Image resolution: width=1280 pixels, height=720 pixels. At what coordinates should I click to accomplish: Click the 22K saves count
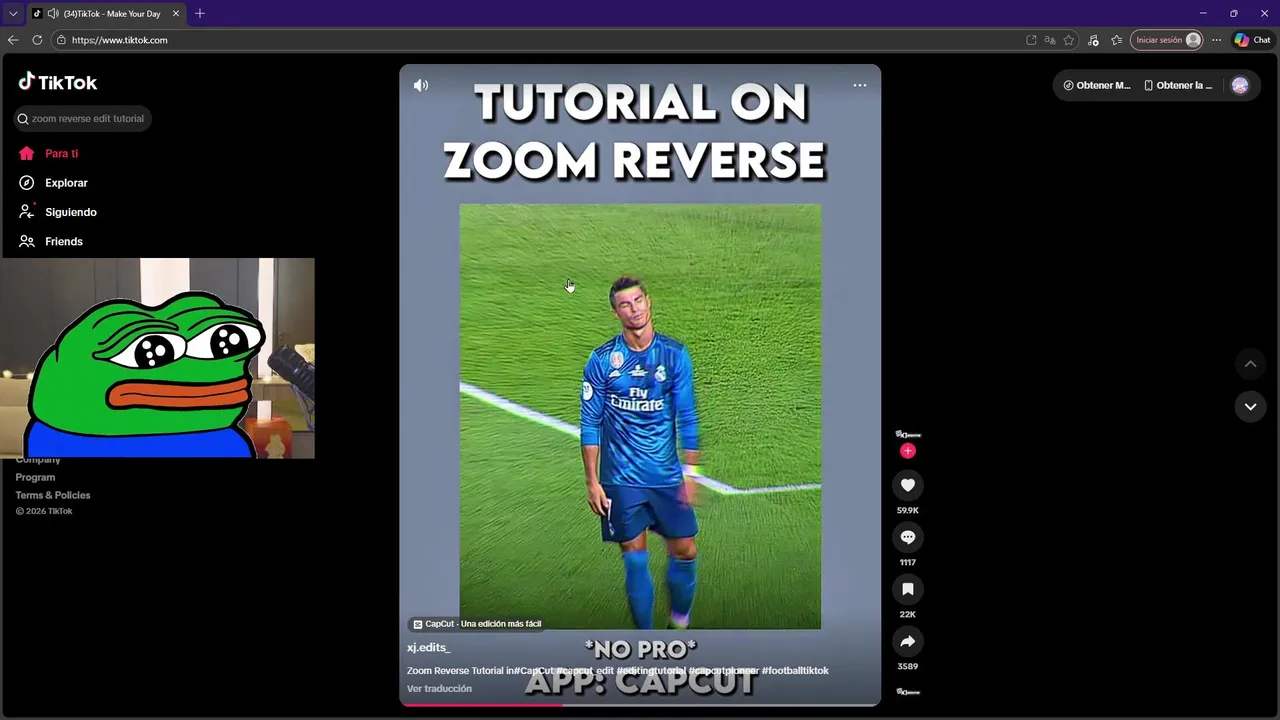[907, 614]
